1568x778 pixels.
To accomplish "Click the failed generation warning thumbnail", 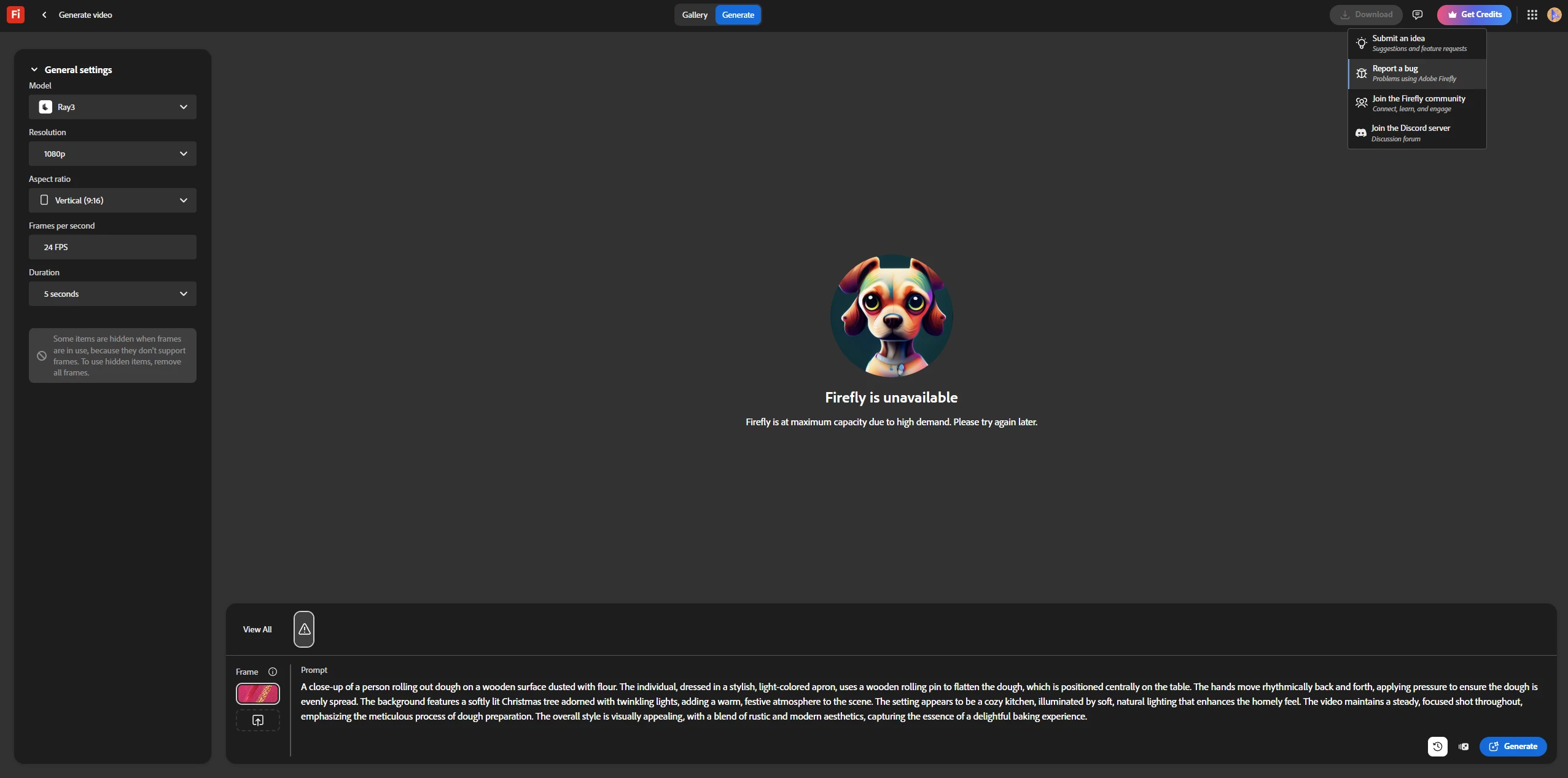I will tap(304, 629).
